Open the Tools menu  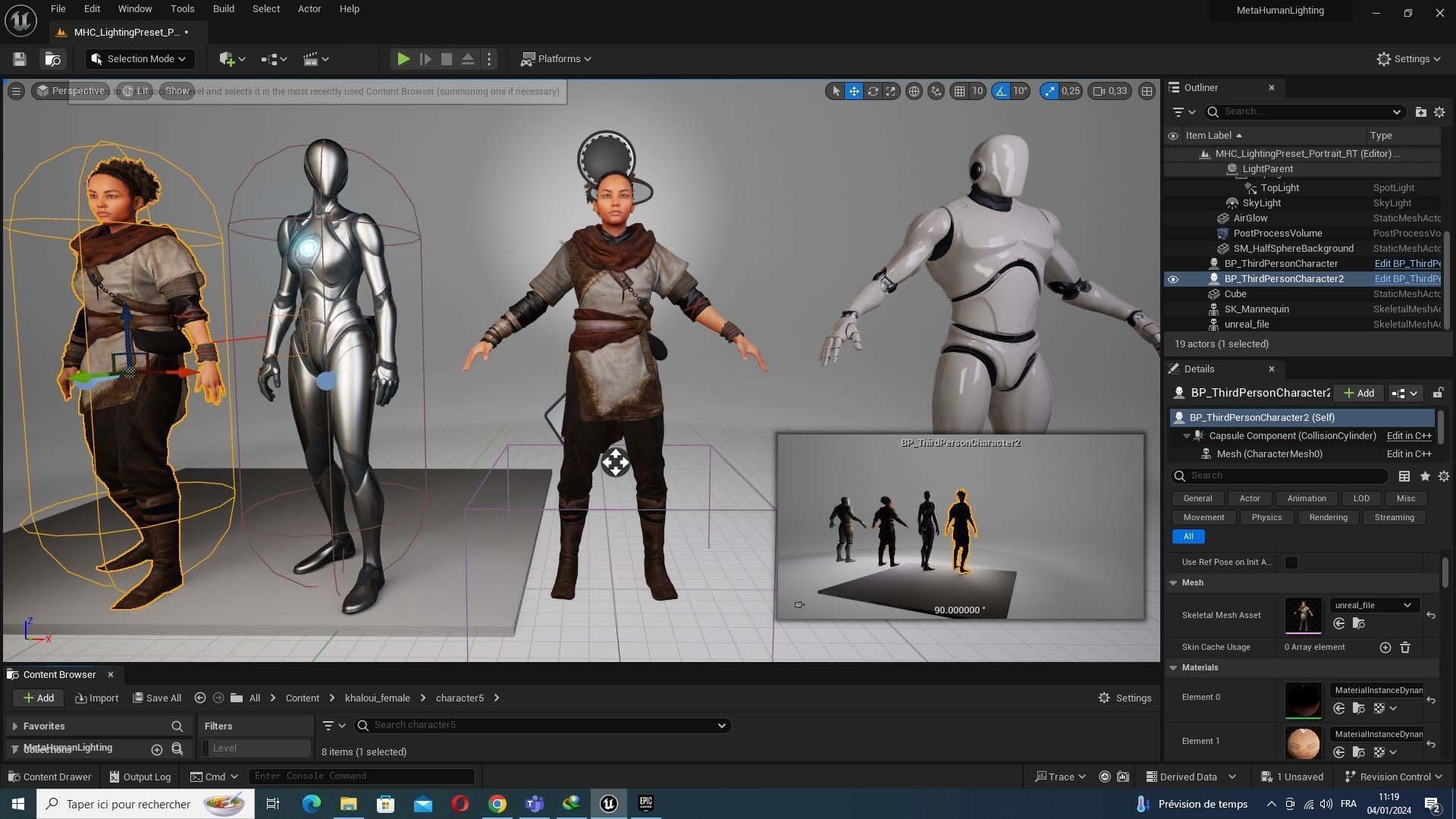(x=182, y=9)
